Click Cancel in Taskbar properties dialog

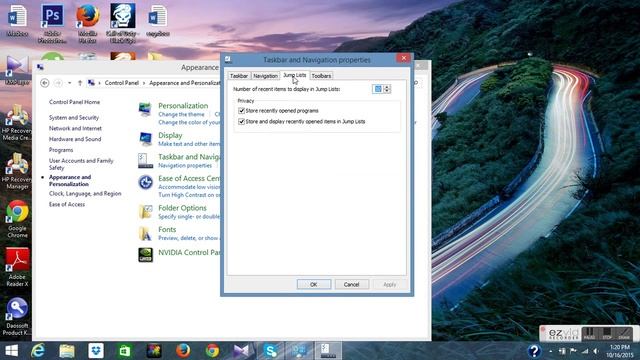351,284
